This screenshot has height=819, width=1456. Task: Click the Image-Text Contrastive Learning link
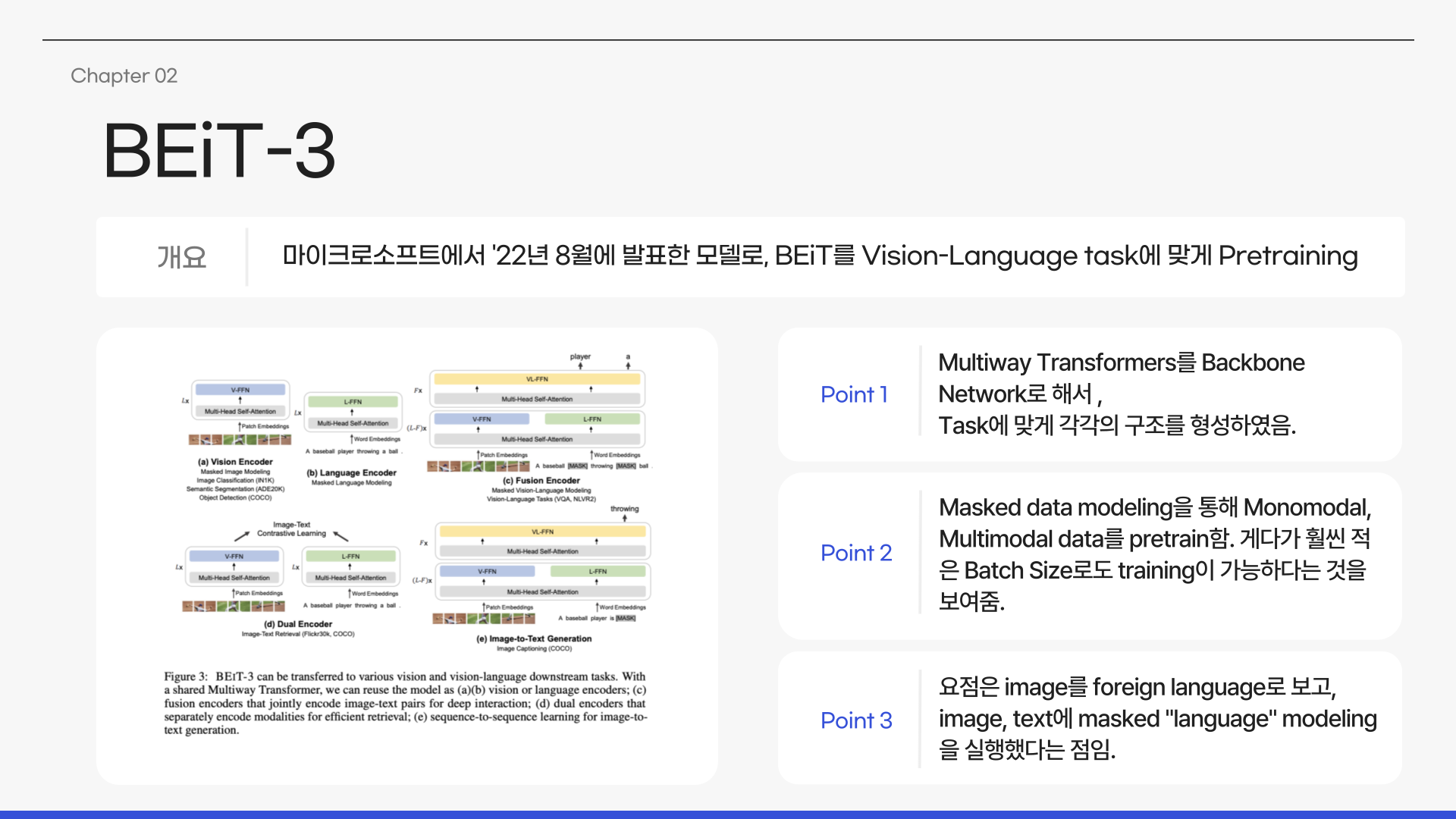292,529
